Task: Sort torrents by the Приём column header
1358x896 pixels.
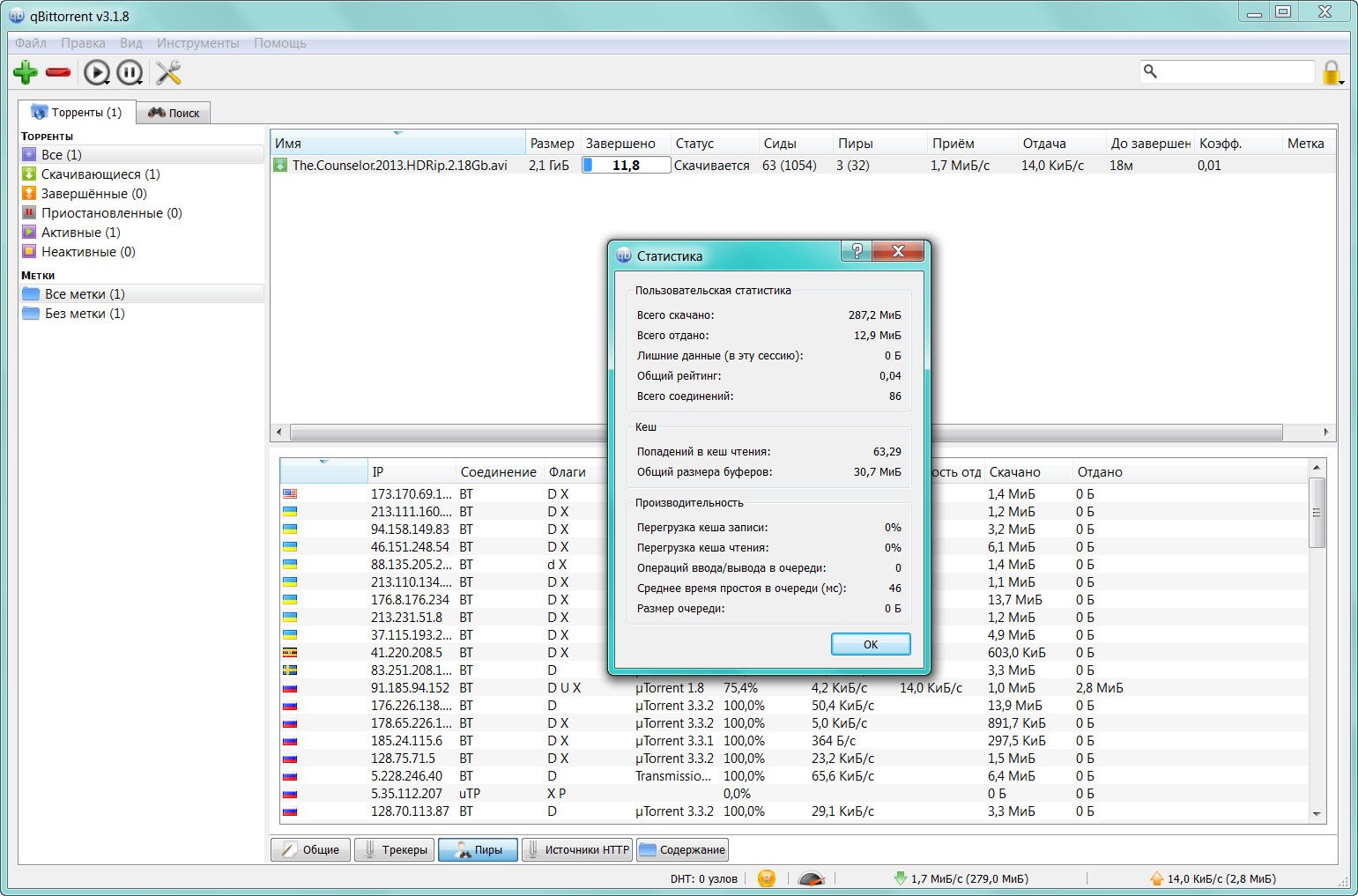Action: point(973,143)
